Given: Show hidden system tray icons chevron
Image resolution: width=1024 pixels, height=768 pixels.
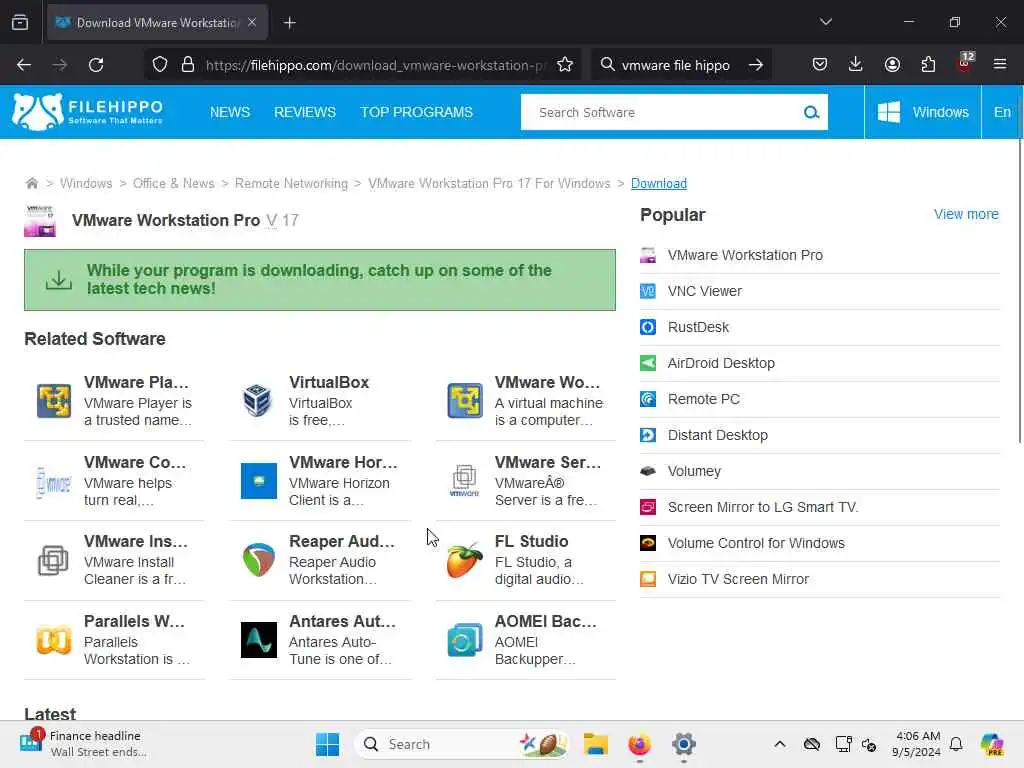Looking at the screenshot, I should (x=780, y=744).
